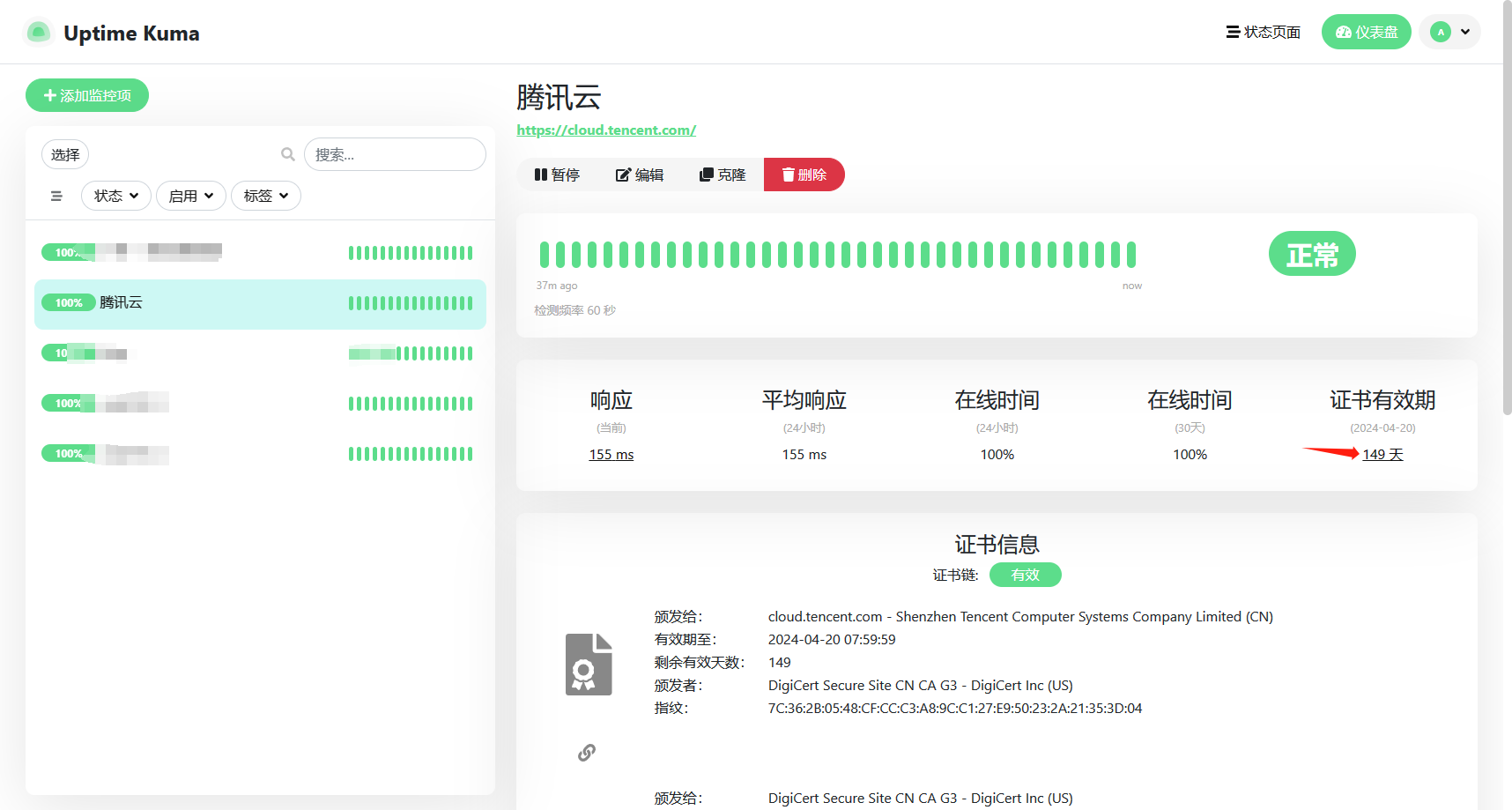This screenshot has height=810, width=1512.
Task: Expand the 状态 status filter dropdown
Action: point(116,196)
